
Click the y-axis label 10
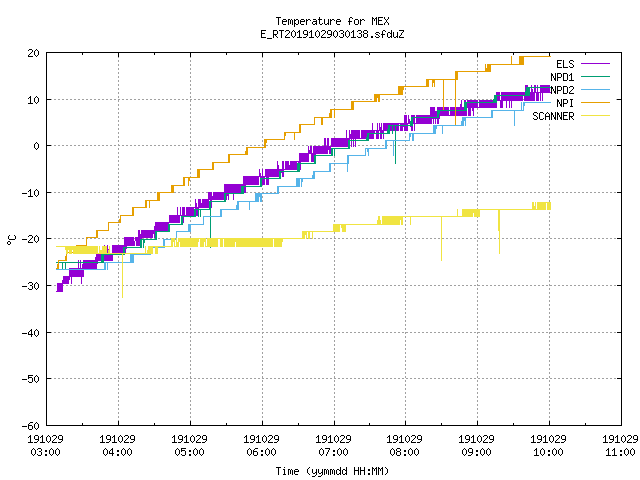click(33, 100)
